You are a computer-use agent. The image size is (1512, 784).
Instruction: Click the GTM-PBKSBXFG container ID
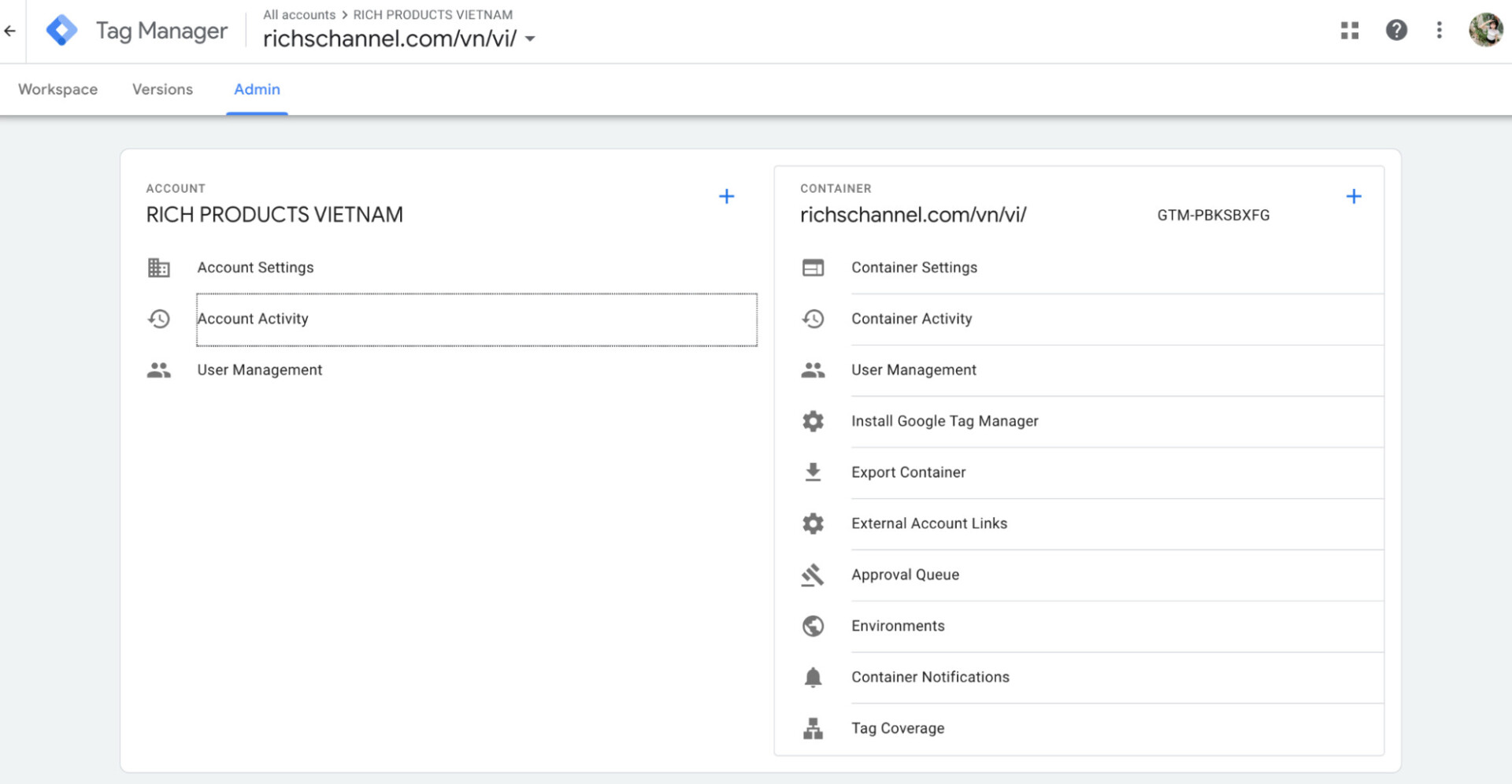point(1214,215)
